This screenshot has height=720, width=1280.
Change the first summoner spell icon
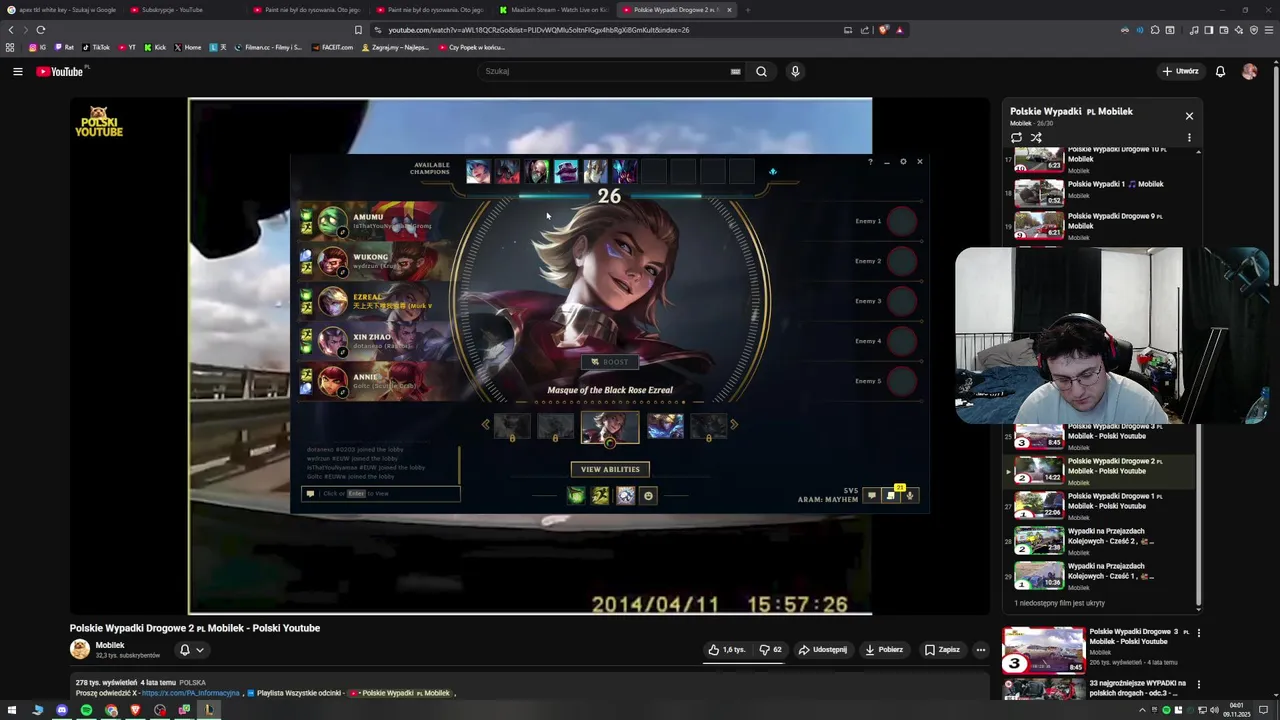click(576, 495)
